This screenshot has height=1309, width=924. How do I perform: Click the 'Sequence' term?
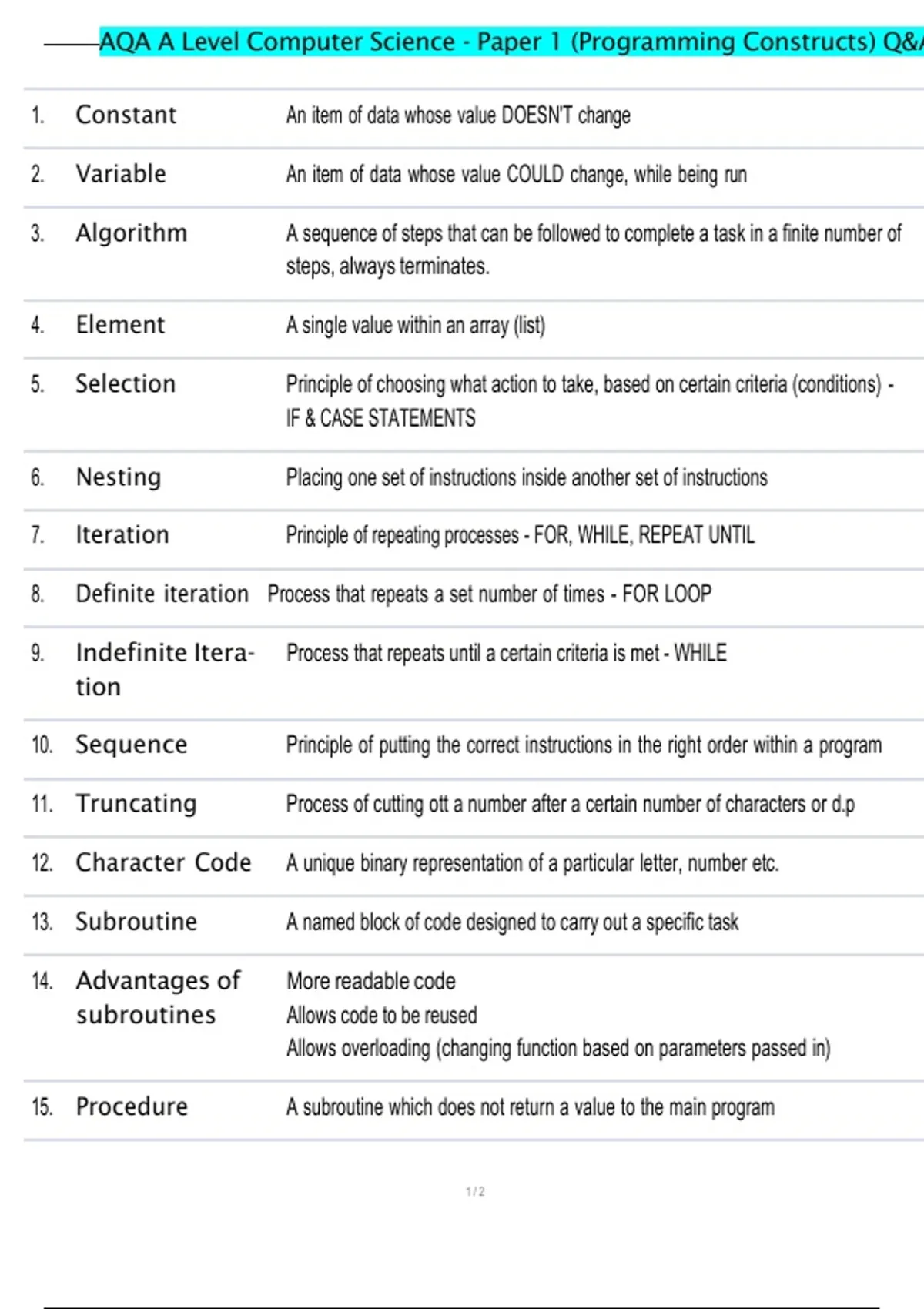[132, 745]
